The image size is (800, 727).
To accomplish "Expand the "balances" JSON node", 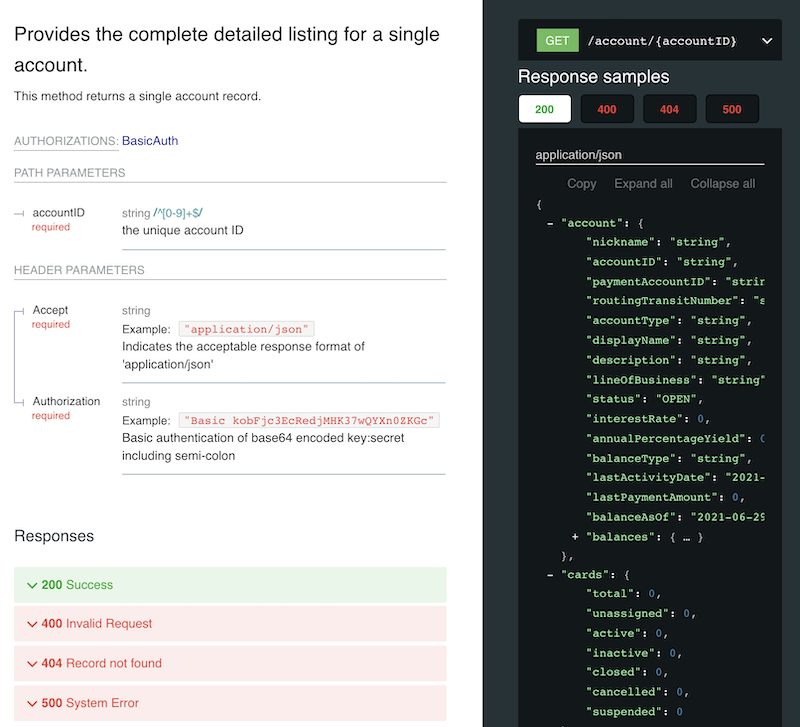I will 575,537.
